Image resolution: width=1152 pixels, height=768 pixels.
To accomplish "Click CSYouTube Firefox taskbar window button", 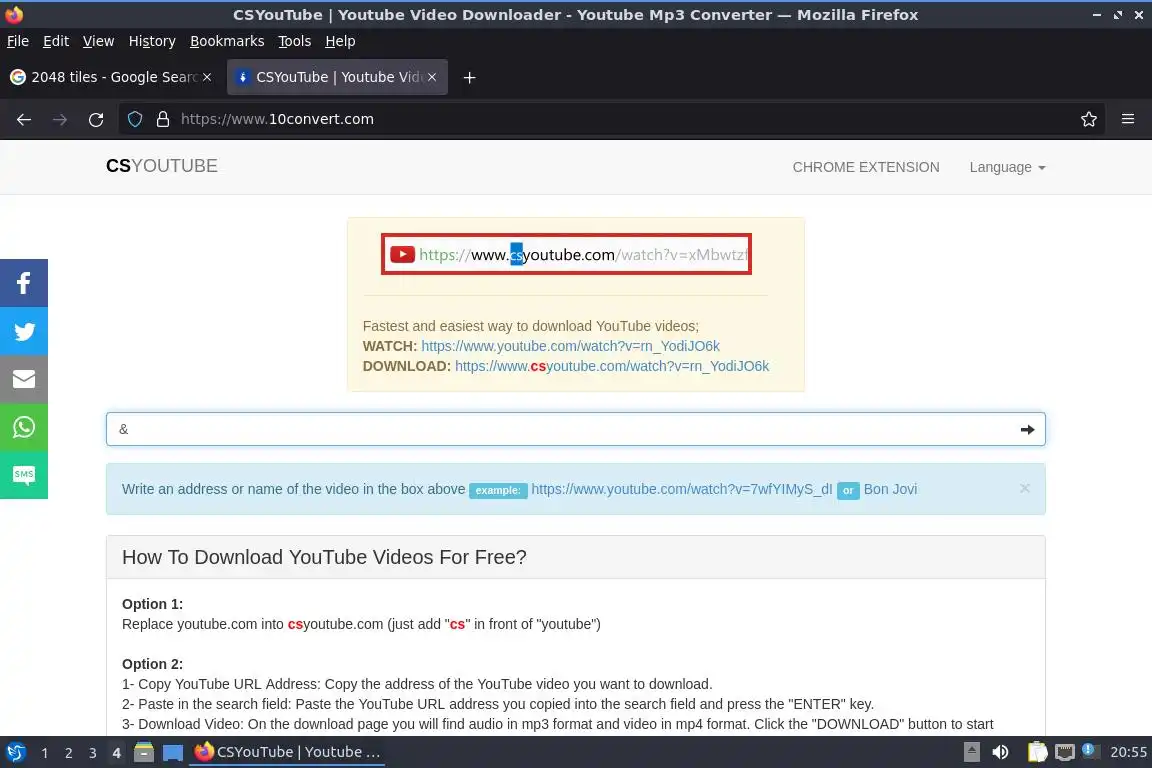I will (x=287, y=753).
